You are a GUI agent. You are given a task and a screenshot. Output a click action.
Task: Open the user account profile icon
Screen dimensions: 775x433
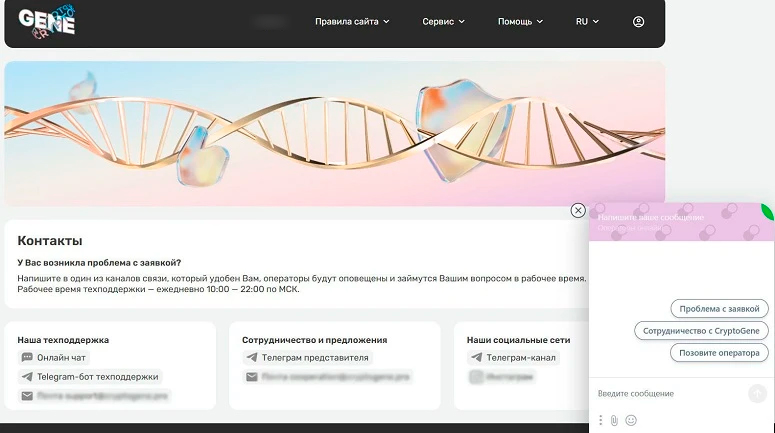tap(639, 21)
